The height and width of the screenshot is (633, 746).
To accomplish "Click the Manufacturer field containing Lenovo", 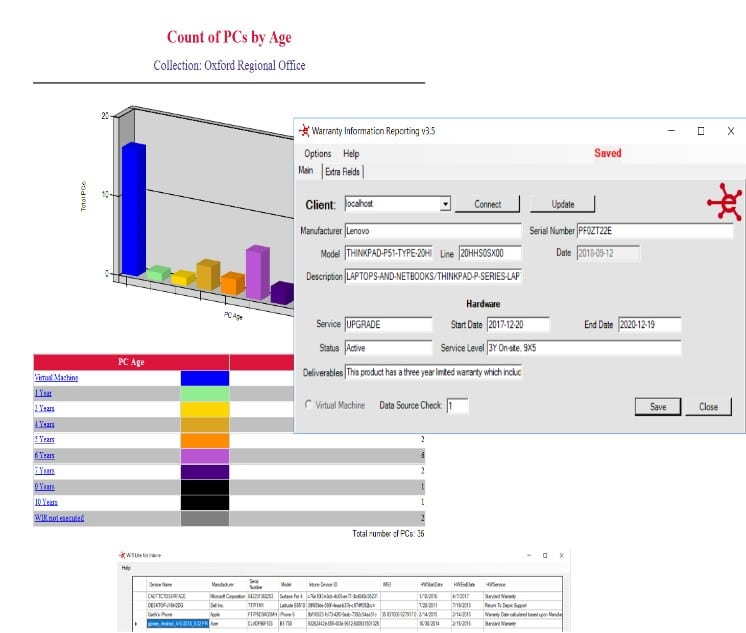I will pos(433,231).
